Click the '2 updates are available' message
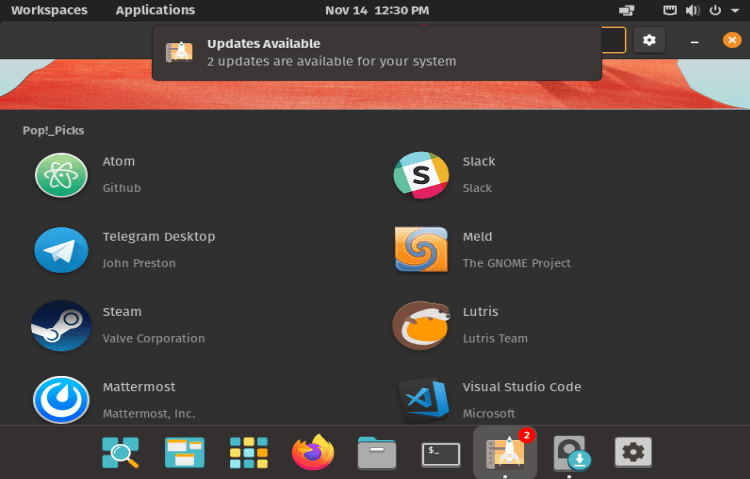The width and height of the screenshot is (750, 479). click(x=331, y=61)
